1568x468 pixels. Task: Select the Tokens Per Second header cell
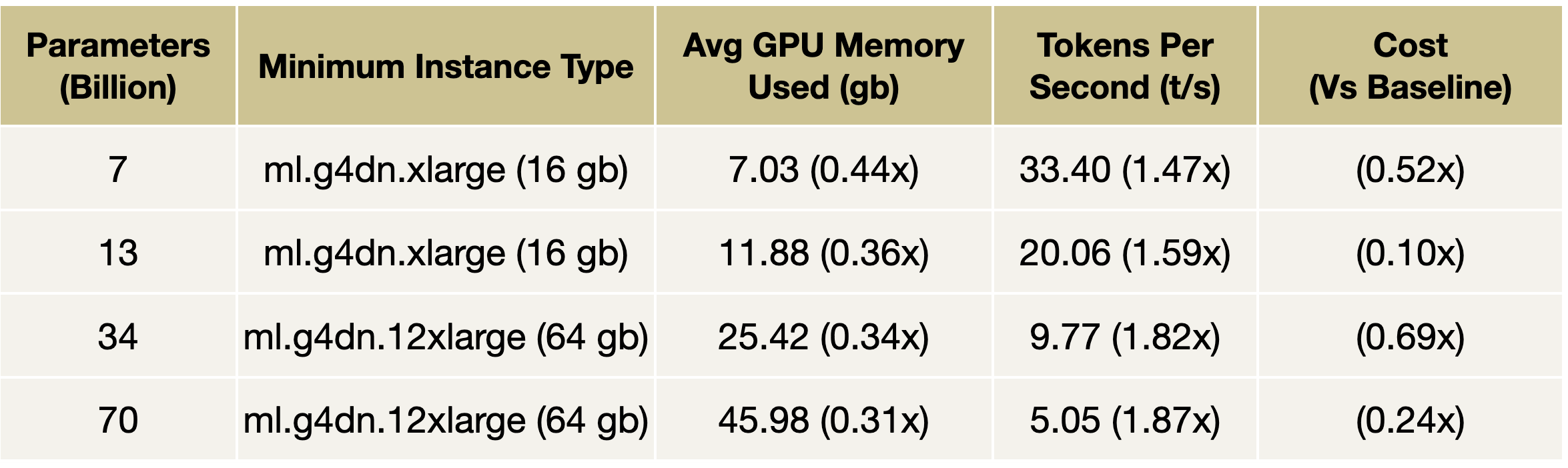point(1124,66)
